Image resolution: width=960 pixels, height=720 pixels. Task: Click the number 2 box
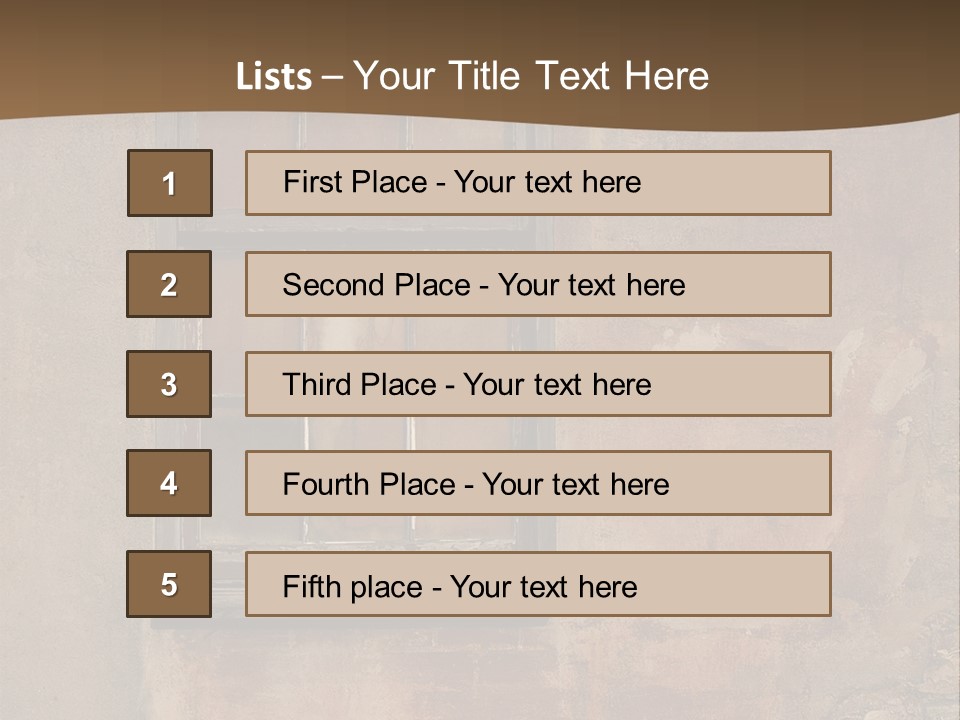click(169, 284)
